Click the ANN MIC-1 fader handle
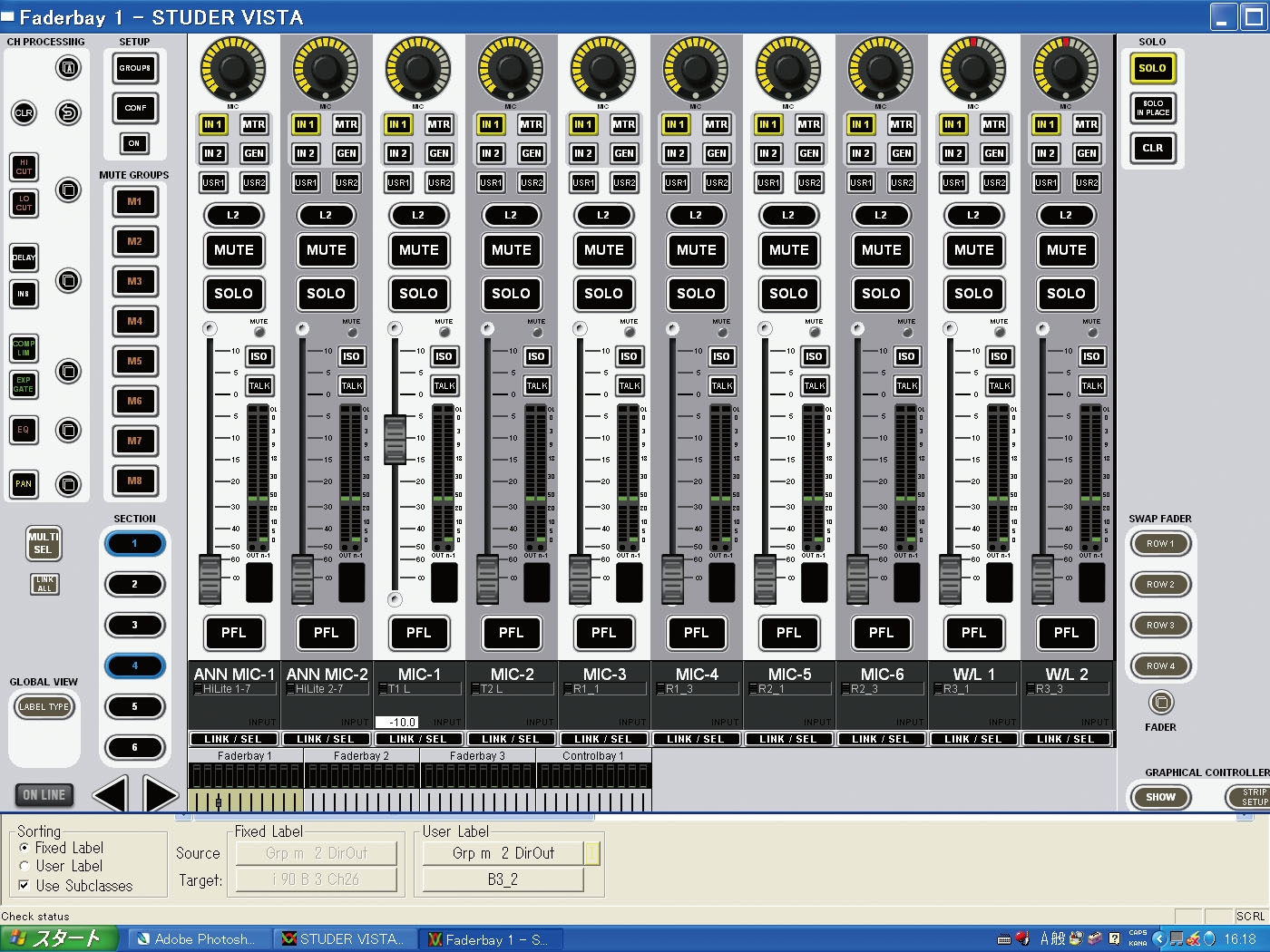Viewport: 1270px width, 952px height. [210, 580]
